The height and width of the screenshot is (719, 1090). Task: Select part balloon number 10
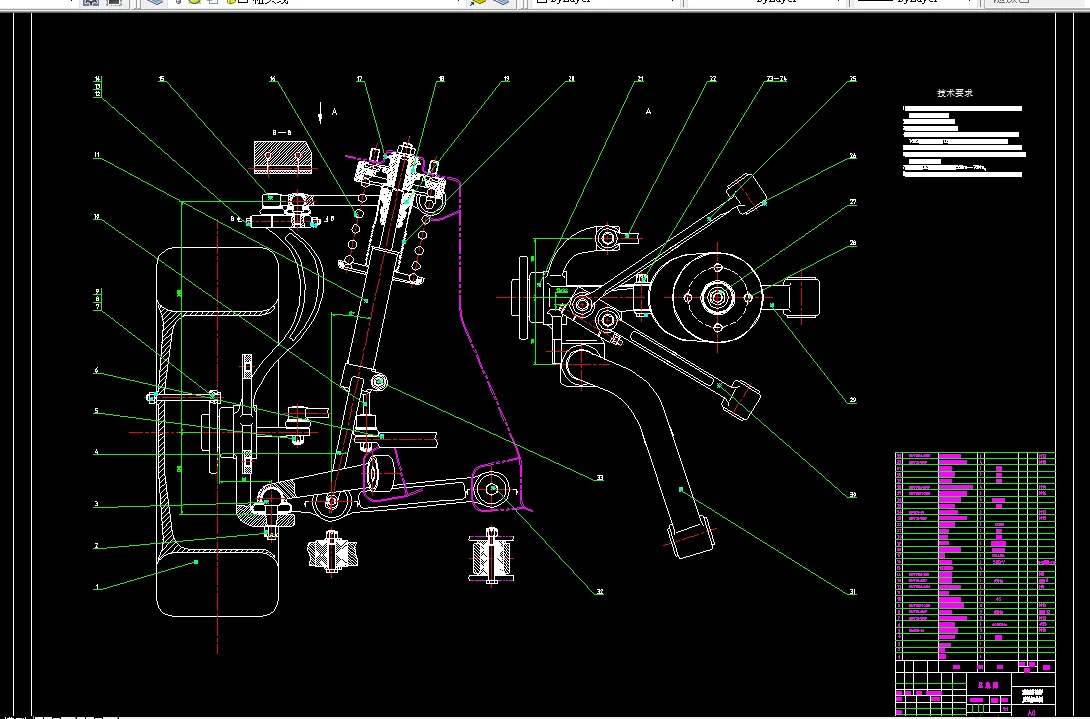click(x=97, y=217)
